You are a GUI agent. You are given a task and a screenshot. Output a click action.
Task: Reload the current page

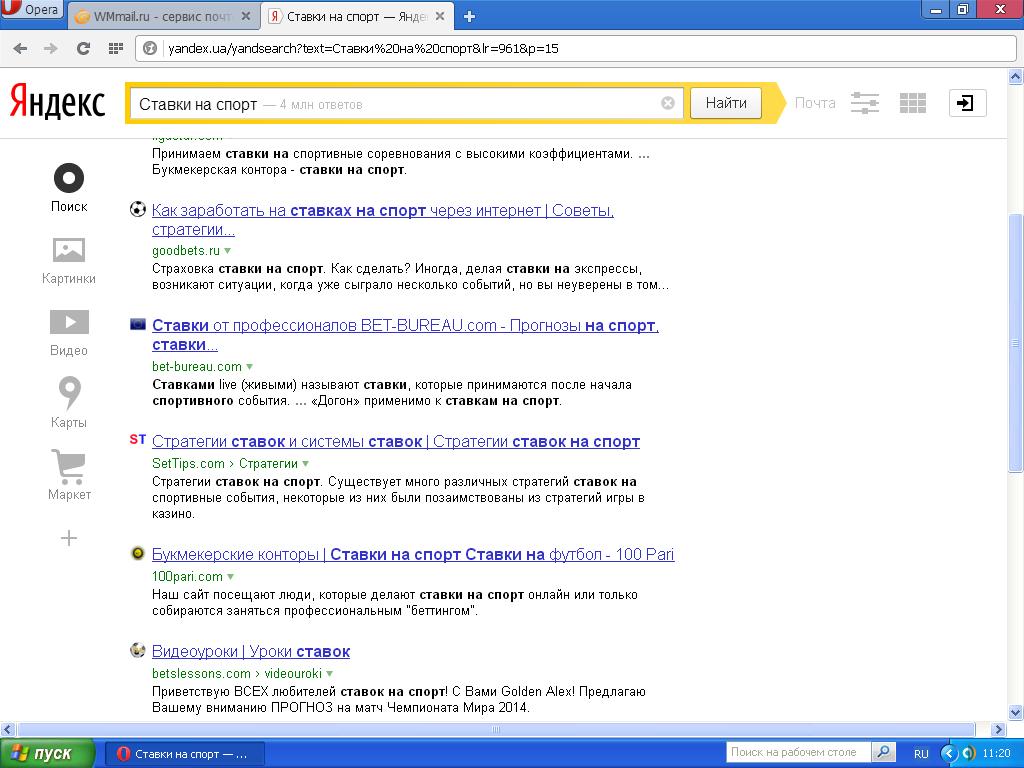pyautogui.click(x=83, y=48)
